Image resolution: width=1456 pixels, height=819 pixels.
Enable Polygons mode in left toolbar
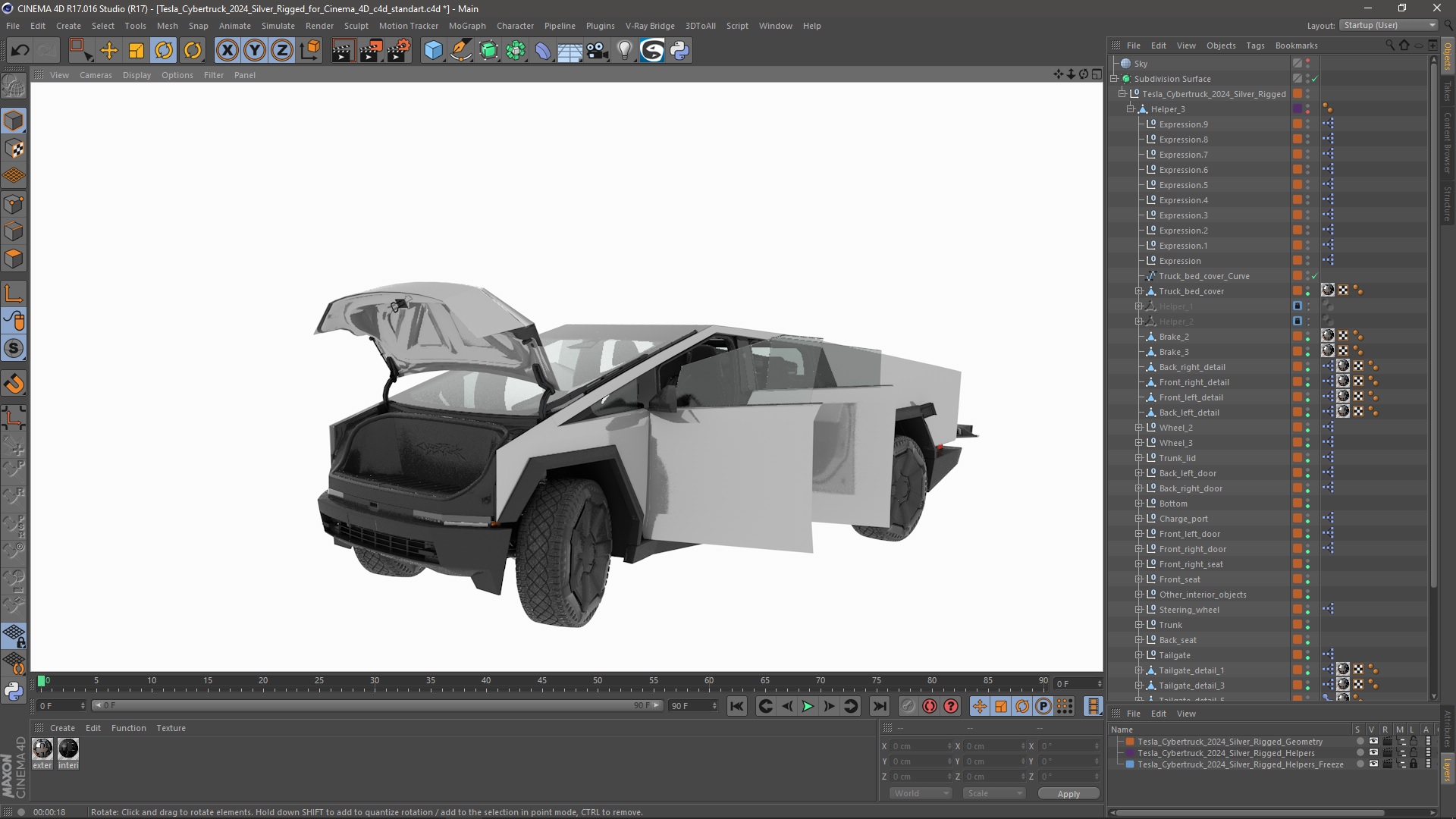coord(14,259)
